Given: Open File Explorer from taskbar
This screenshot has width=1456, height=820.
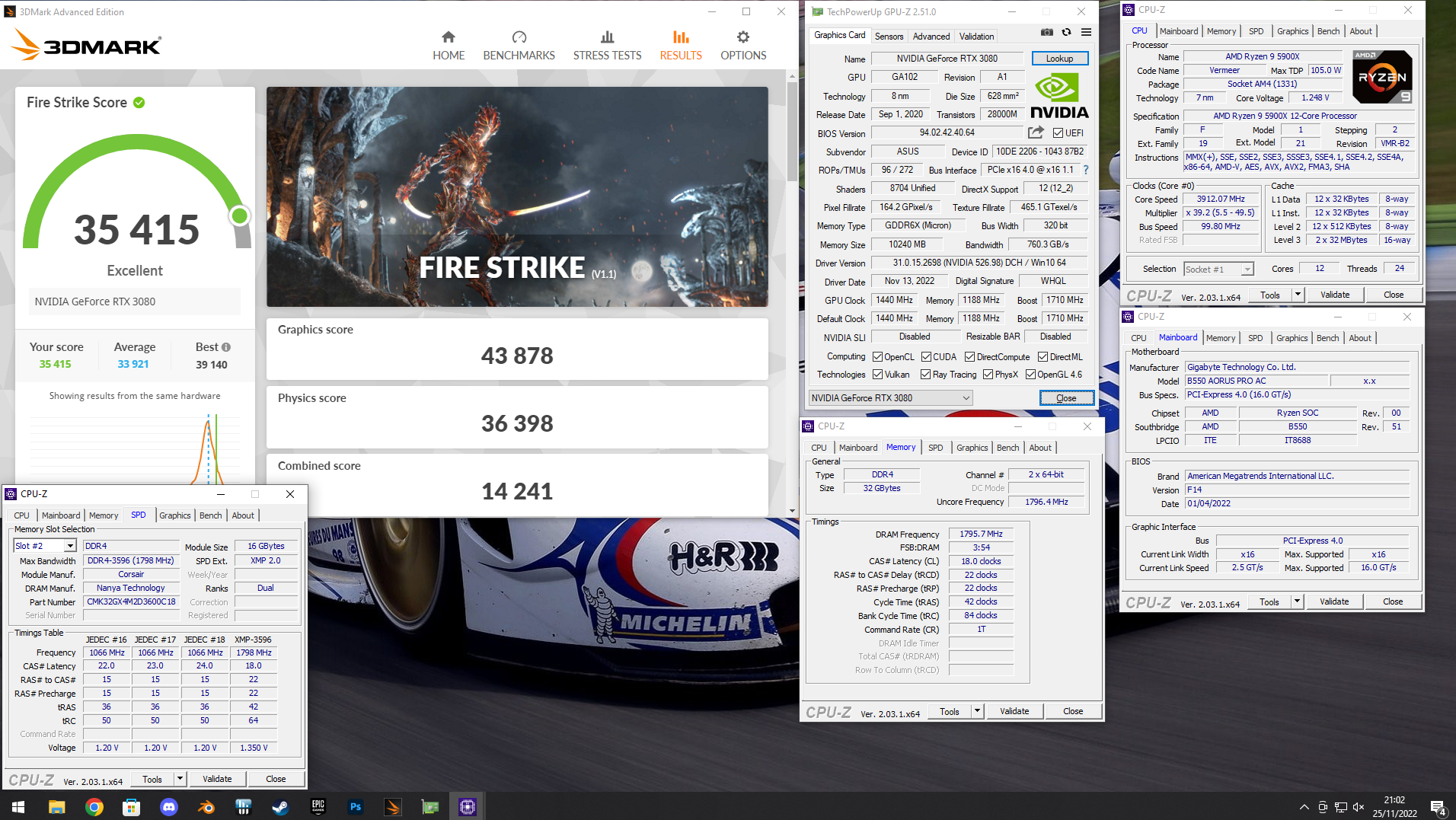Looking at the screenshot, I should coord(57,806).
